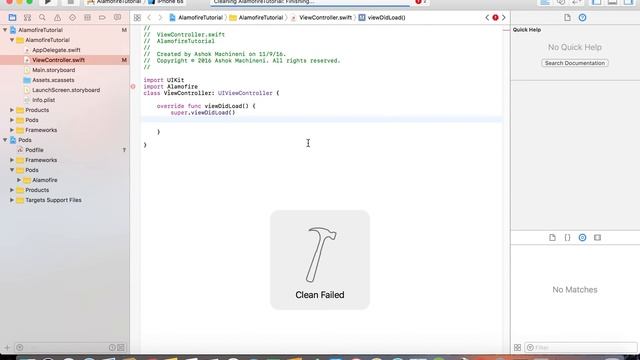Expand the Alamofire pod folder

coord(19,180)
